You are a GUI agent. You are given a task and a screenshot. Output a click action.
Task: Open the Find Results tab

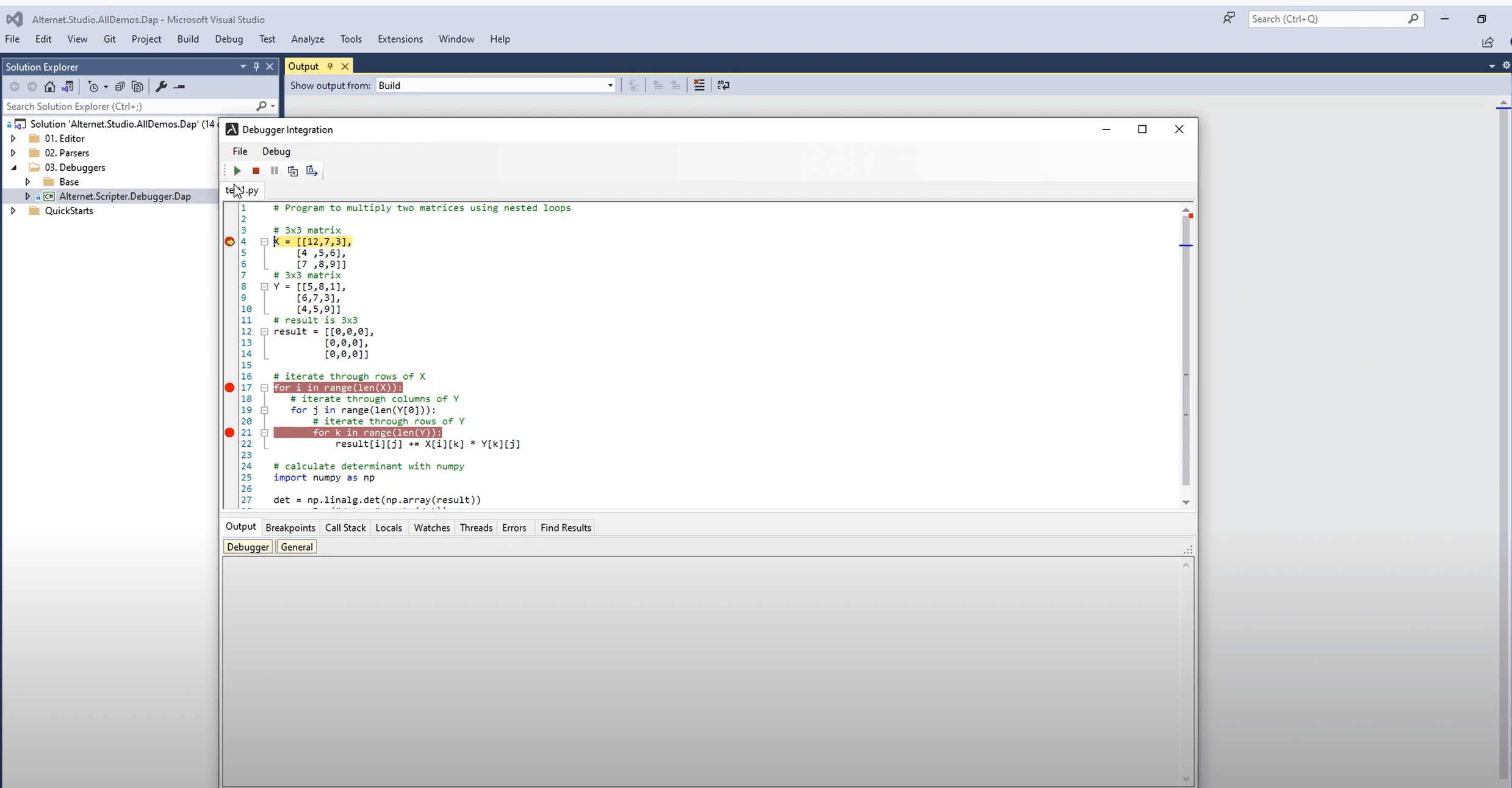click(x=566, y=528)
